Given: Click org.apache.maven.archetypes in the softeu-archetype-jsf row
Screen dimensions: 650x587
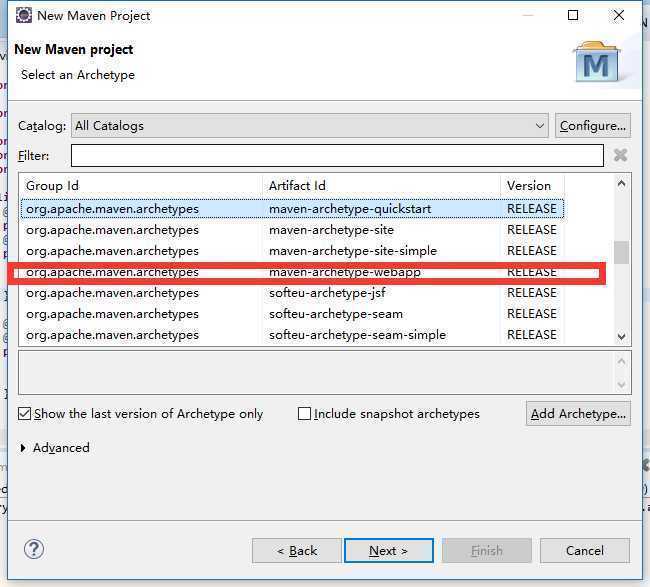Looking at the screenshot, I should click(112, 293).
